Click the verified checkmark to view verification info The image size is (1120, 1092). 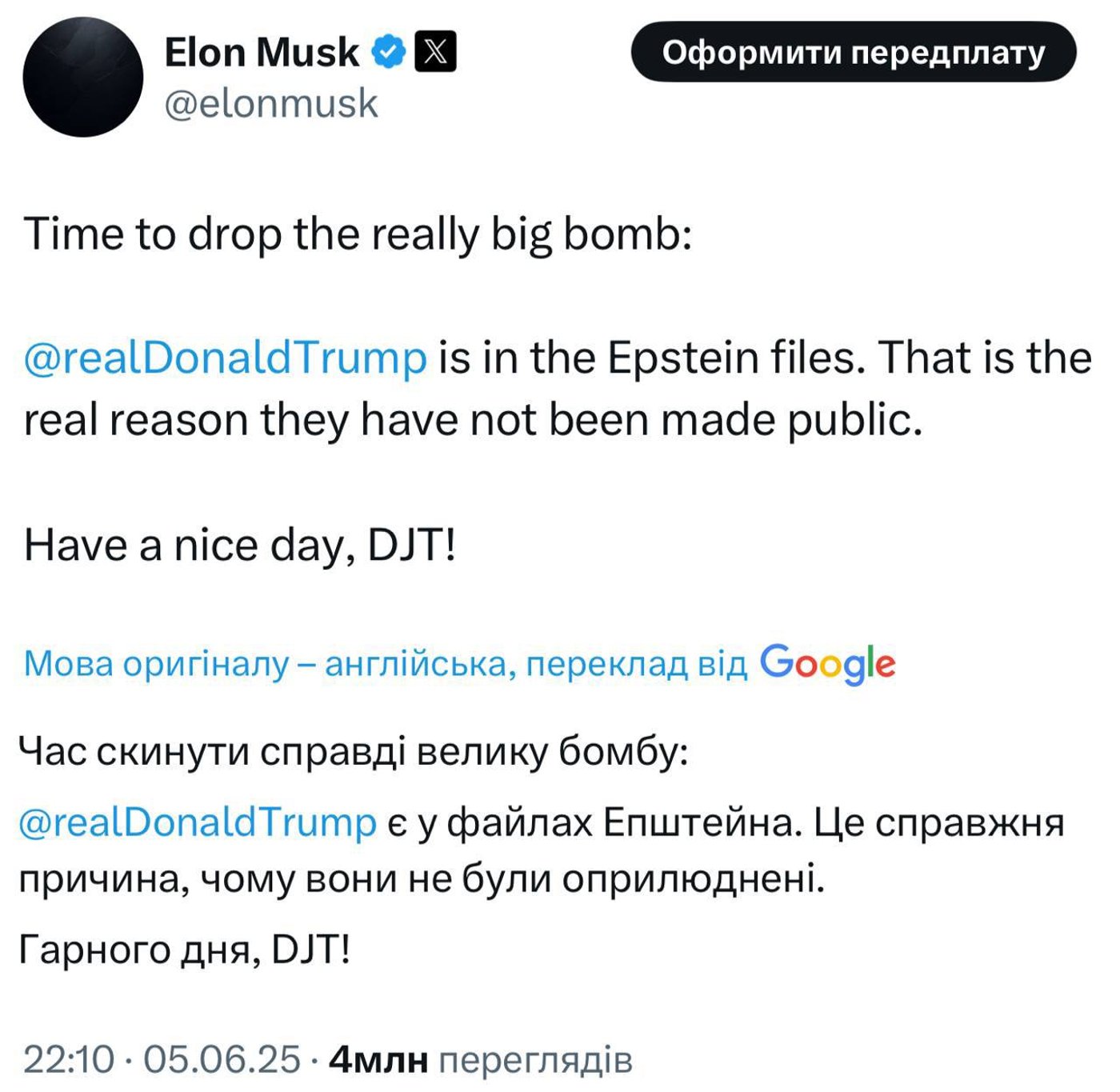pyautogui.click(x=387, y=51)
